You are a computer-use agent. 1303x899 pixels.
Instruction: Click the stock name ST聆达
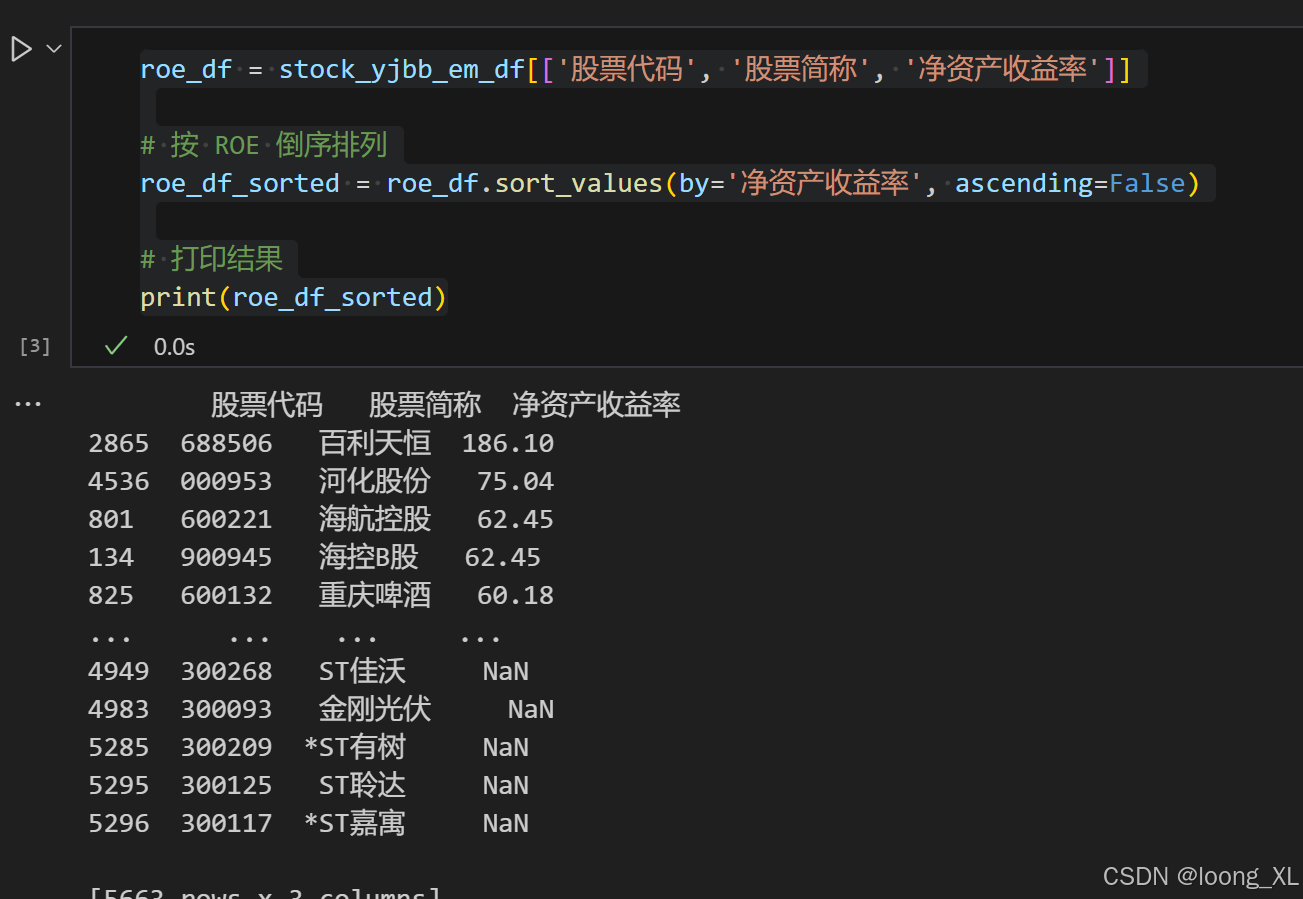(363, 785)
